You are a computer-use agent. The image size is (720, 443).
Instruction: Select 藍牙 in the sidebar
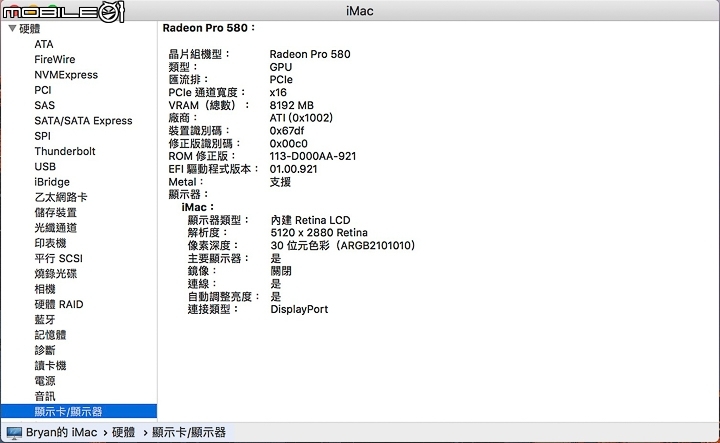tap(45, 320)
